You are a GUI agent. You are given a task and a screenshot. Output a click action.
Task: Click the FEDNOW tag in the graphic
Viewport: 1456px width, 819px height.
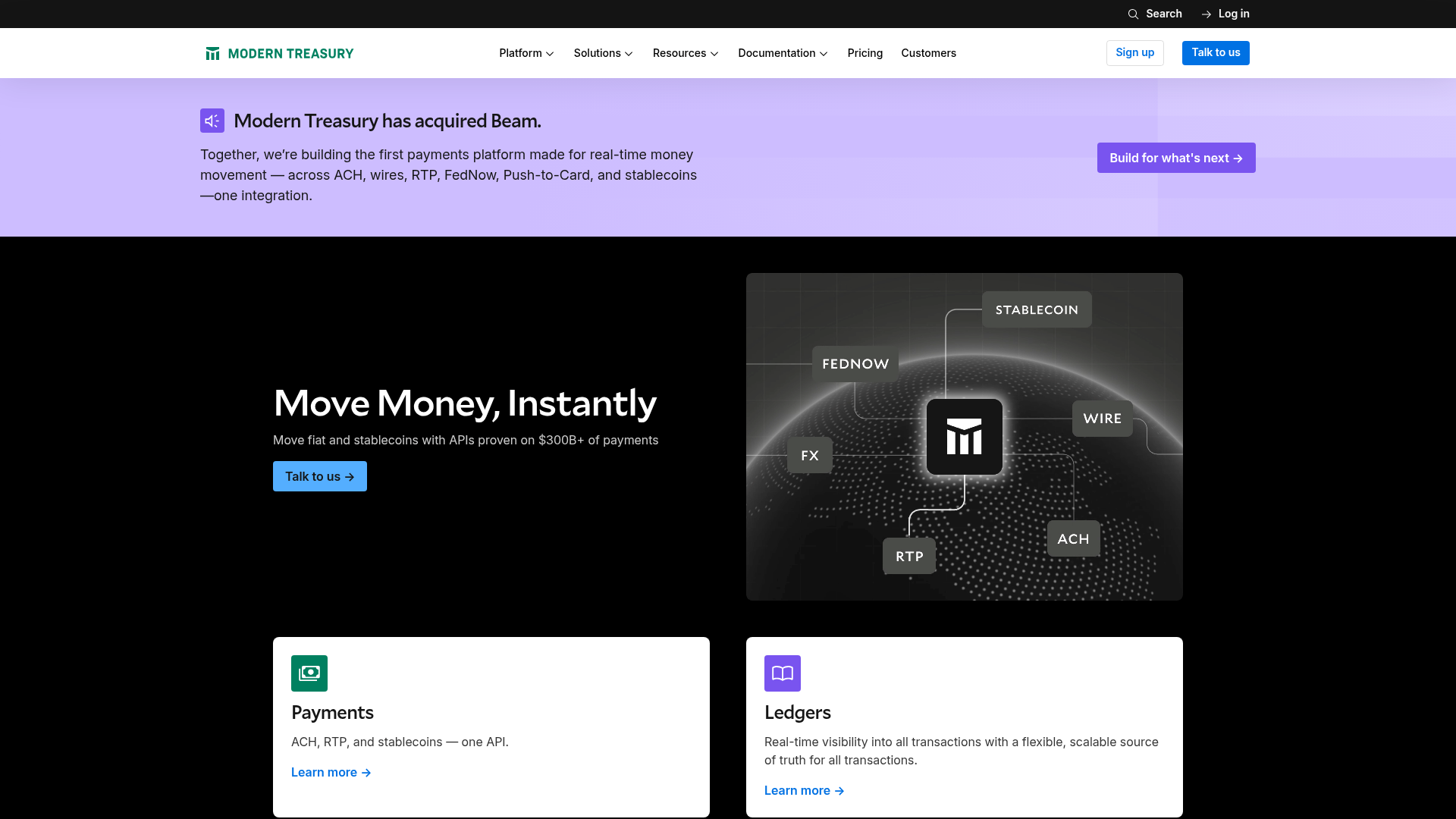(855, 364)
